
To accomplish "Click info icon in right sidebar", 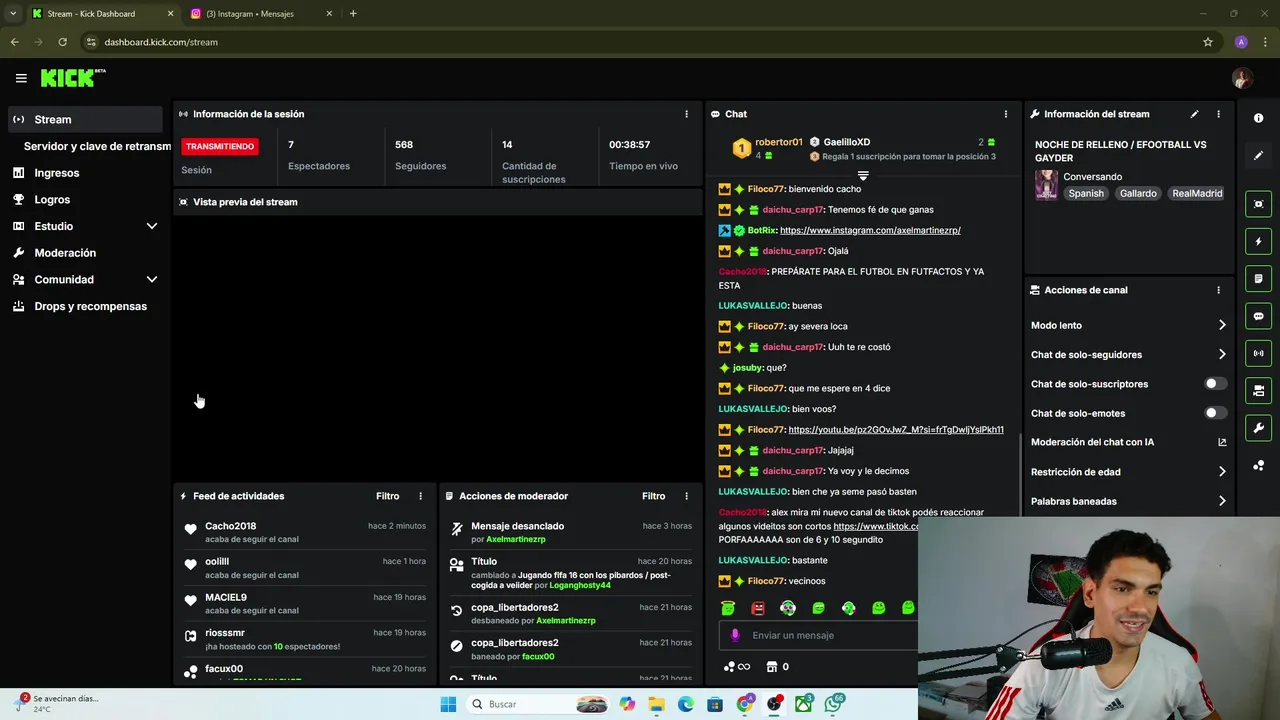I will 1258,118.
